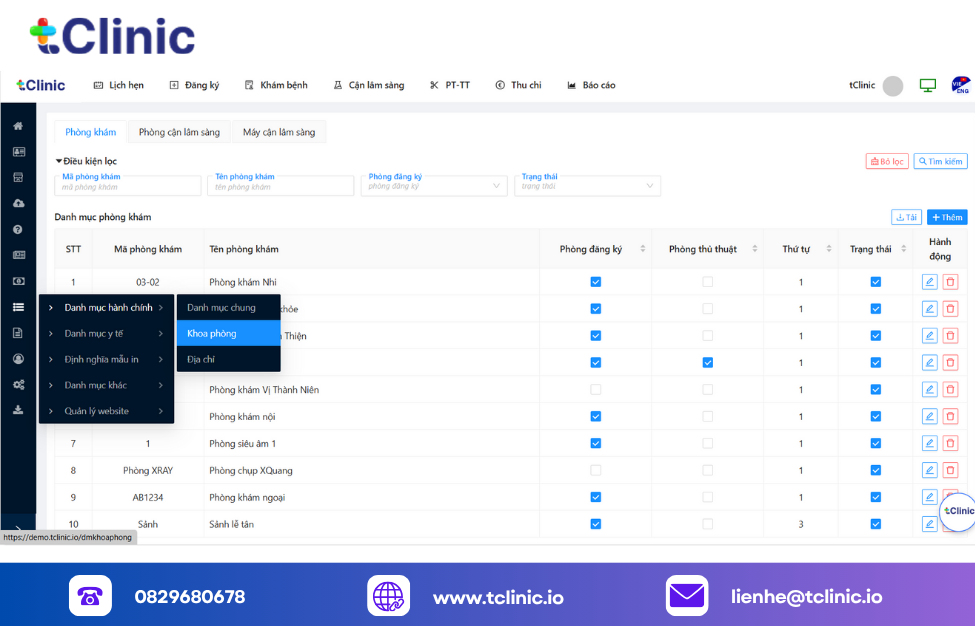Open floating tClinic chat bubble
Image resolution: width=975 pixels, height=626 pixels.
tap(958, 512)
